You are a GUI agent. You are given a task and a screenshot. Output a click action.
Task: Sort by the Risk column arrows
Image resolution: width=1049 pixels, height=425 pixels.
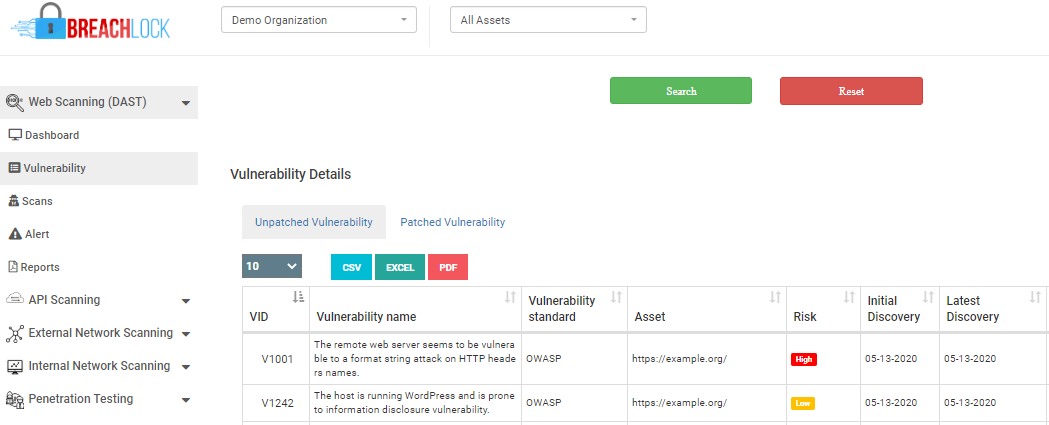[x=848, y=297]
